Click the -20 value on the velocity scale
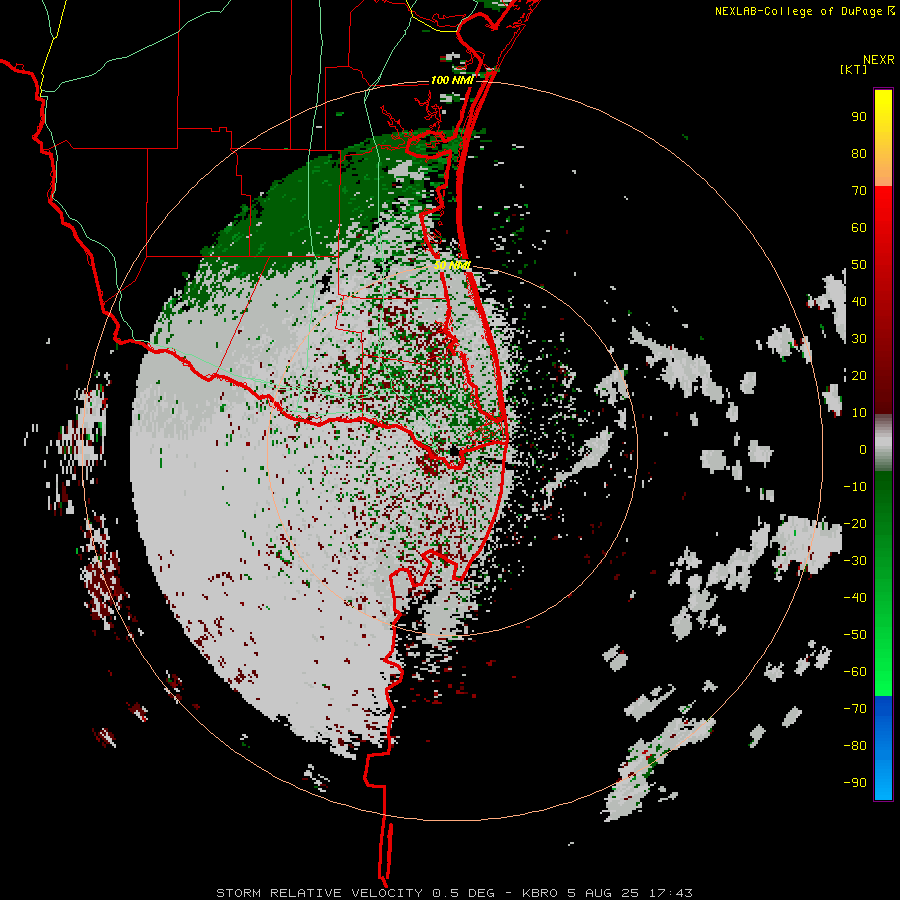This screenshot has width=900, height=900. coord(855,524)
